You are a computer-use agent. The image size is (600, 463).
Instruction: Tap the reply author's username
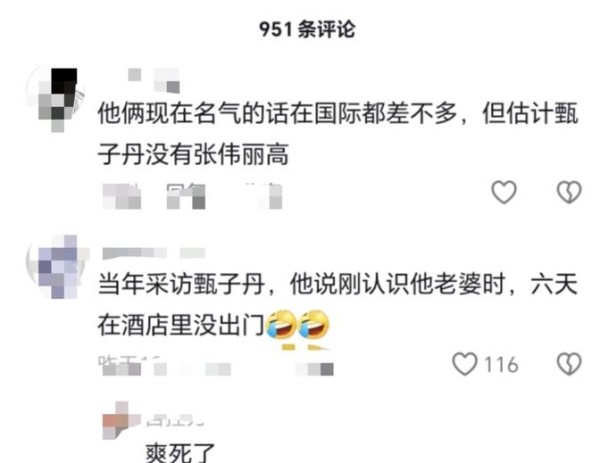pos(175,420)
